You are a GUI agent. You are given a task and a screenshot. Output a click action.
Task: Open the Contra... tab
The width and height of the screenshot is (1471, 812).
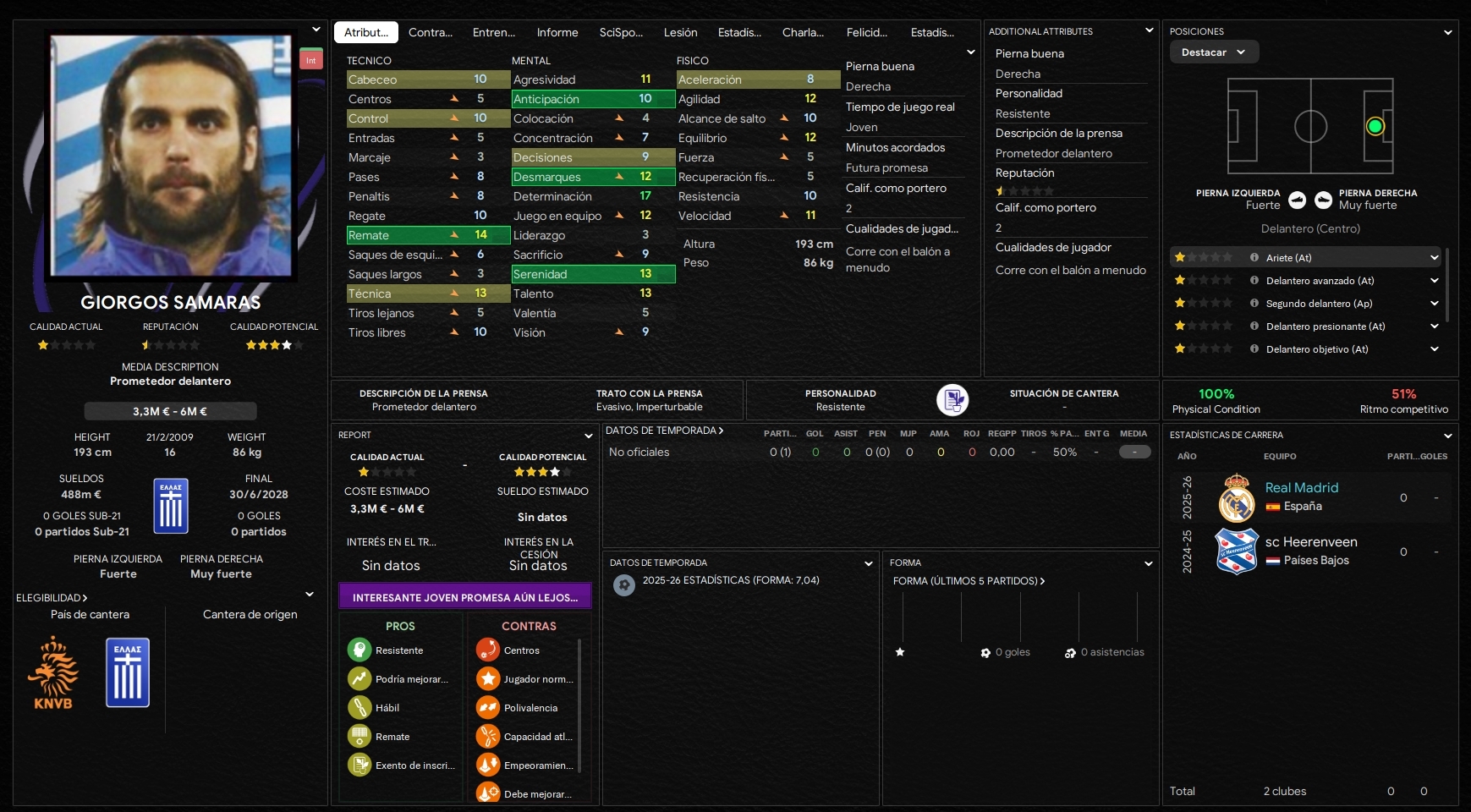click(x=431, y=32)
